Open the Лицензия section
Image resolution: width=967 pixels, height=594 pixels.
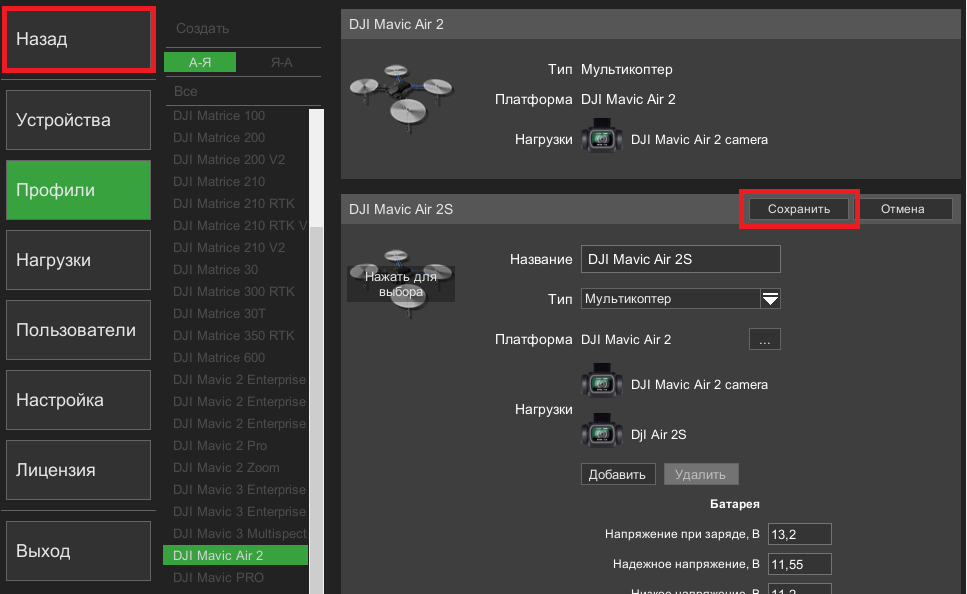(78, 470)
